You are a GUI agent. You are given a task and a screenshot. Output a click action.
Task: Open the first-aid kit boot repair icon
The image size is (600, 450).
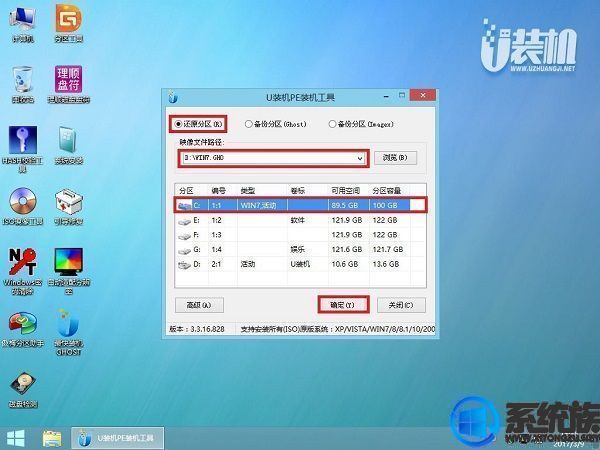pyautogui.click(x=68, y=206)
